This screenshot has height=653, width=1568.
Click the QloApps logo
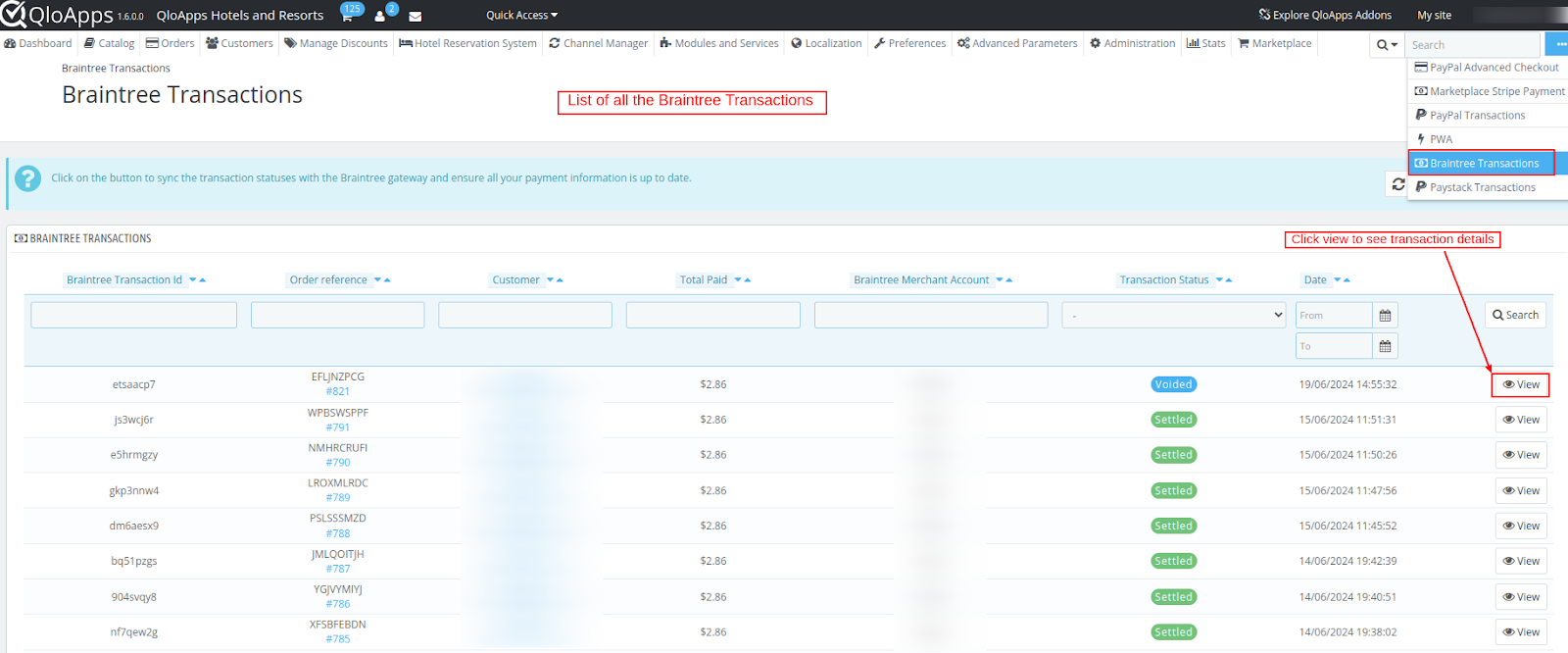(57, 15)
